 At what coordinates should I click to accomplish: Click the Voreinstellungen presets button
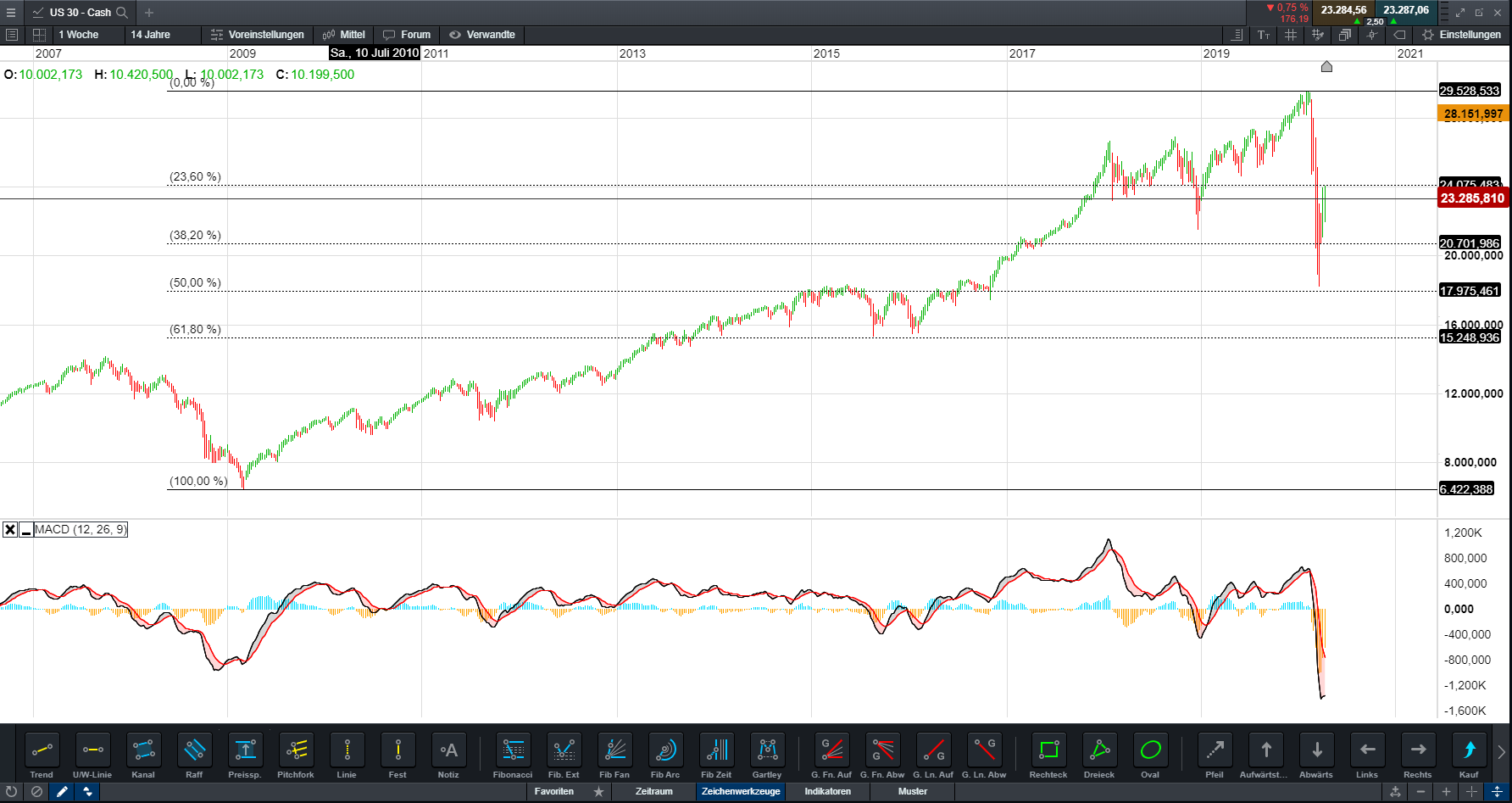coord(258,35)
